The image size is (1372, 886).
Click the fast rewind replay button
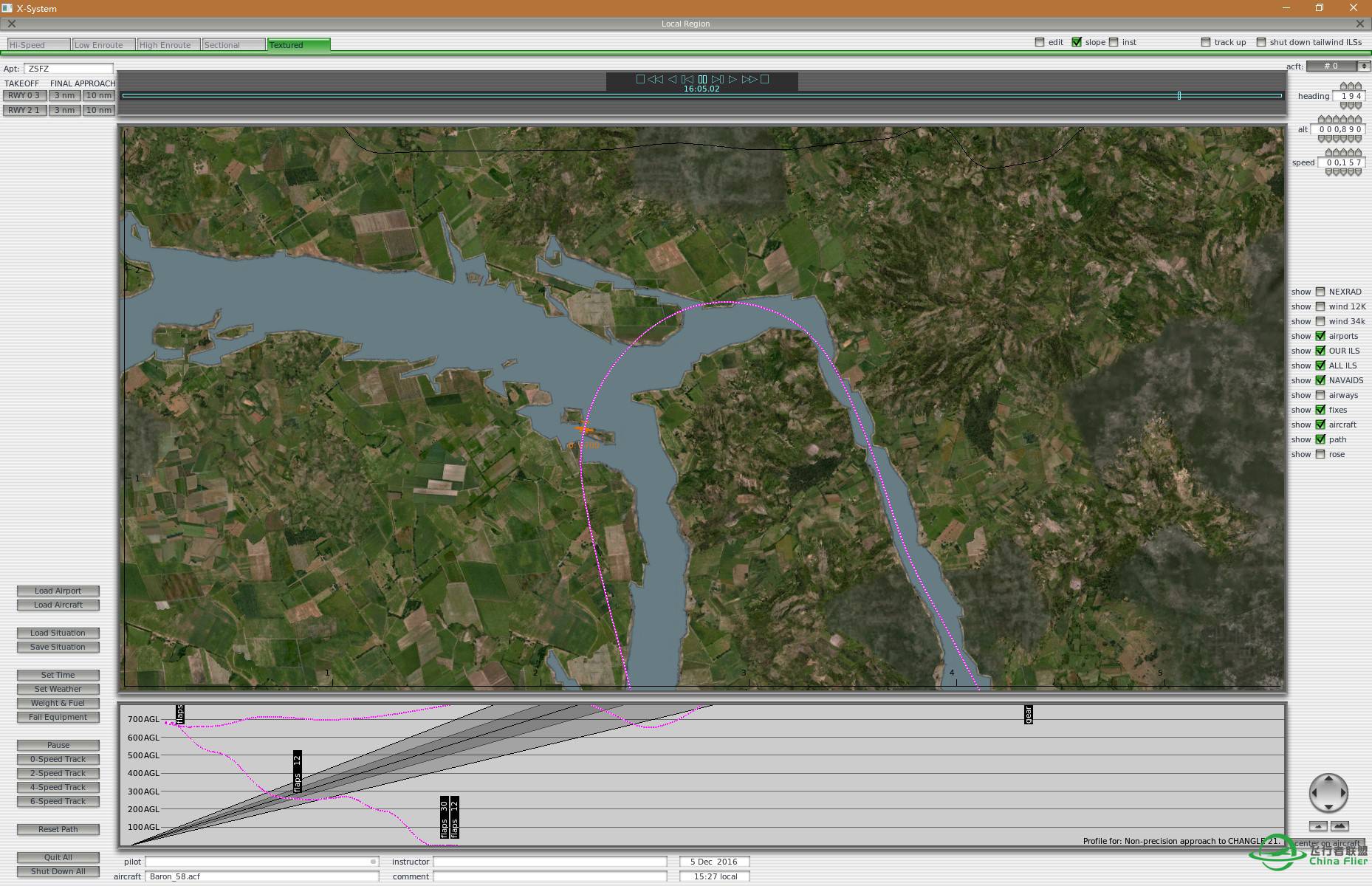coord(655,79)
